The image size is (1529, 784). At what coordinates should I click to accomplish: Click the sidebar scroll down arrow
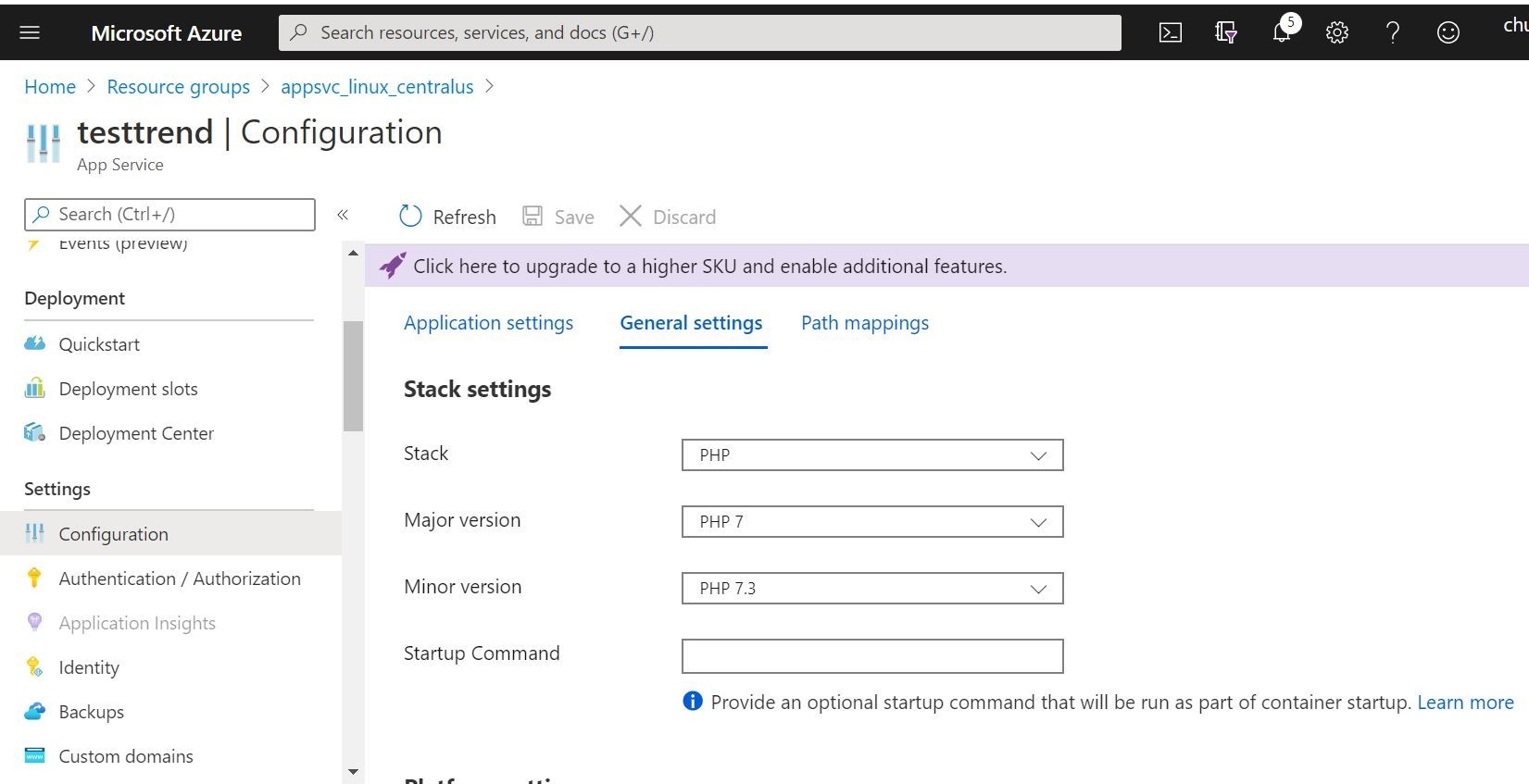[353, 771]
